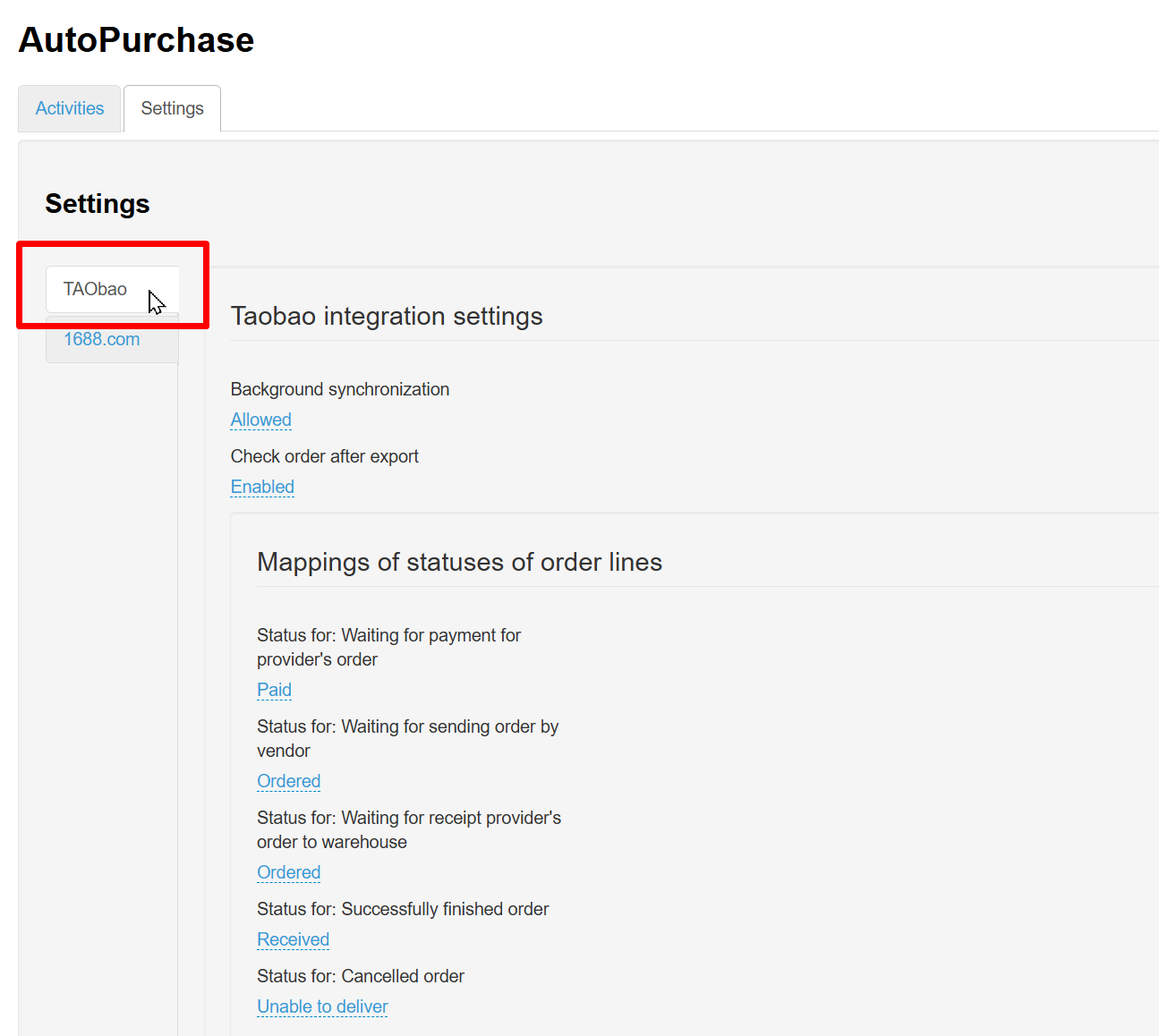The image size is (1159, 1036).
Task: Switch to the 1688.com settings tab
Action: coord(102,339)
